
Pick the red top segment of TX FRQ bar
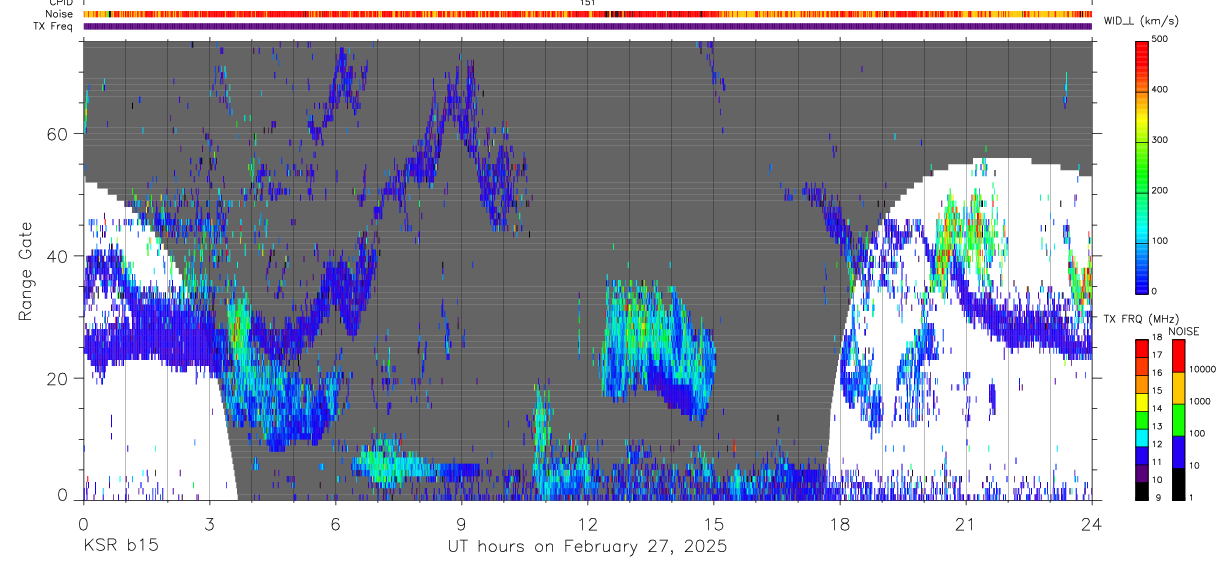tap(1142, 347)
